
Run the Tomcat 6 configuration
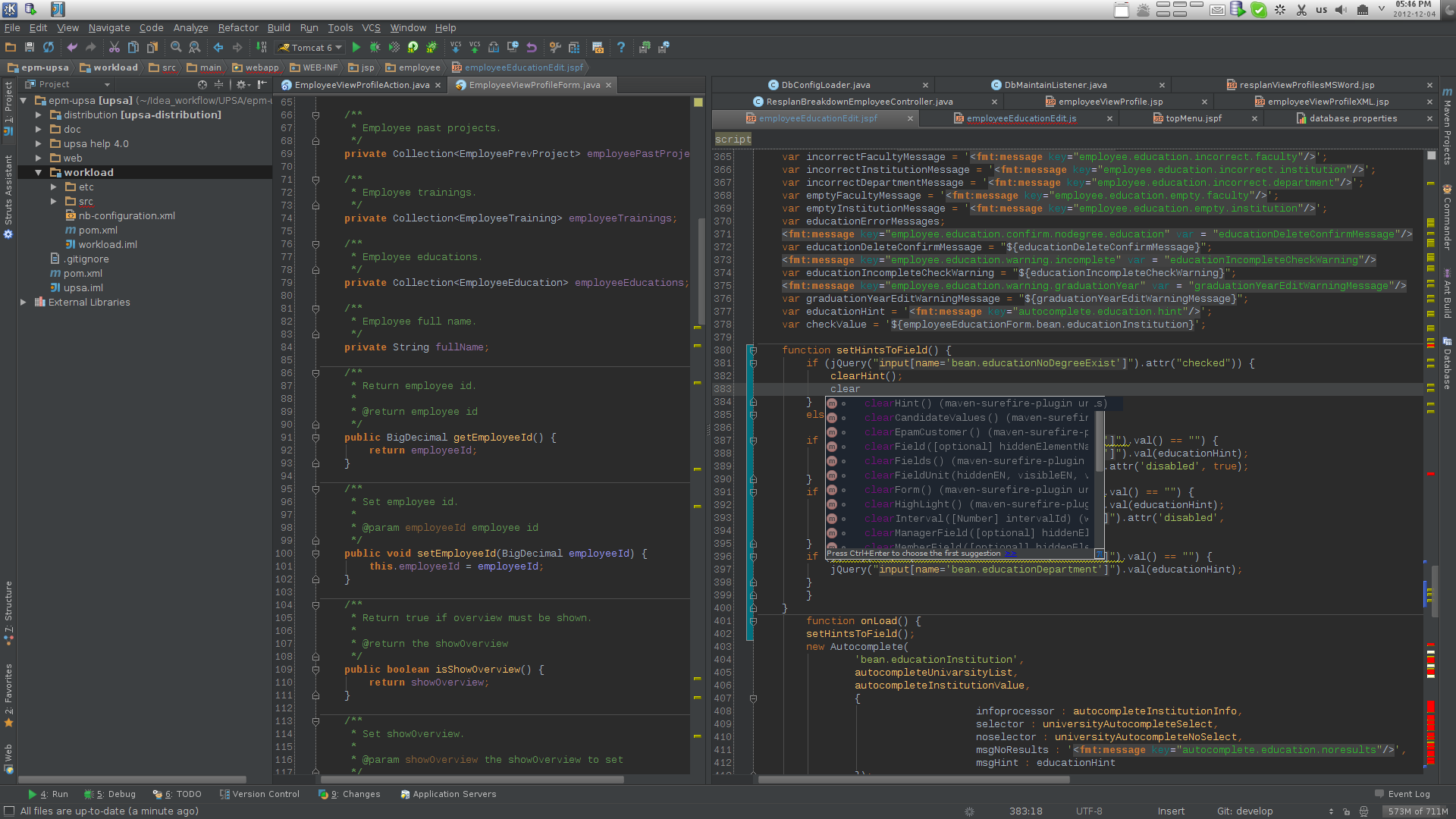click(x=356, y=47)
